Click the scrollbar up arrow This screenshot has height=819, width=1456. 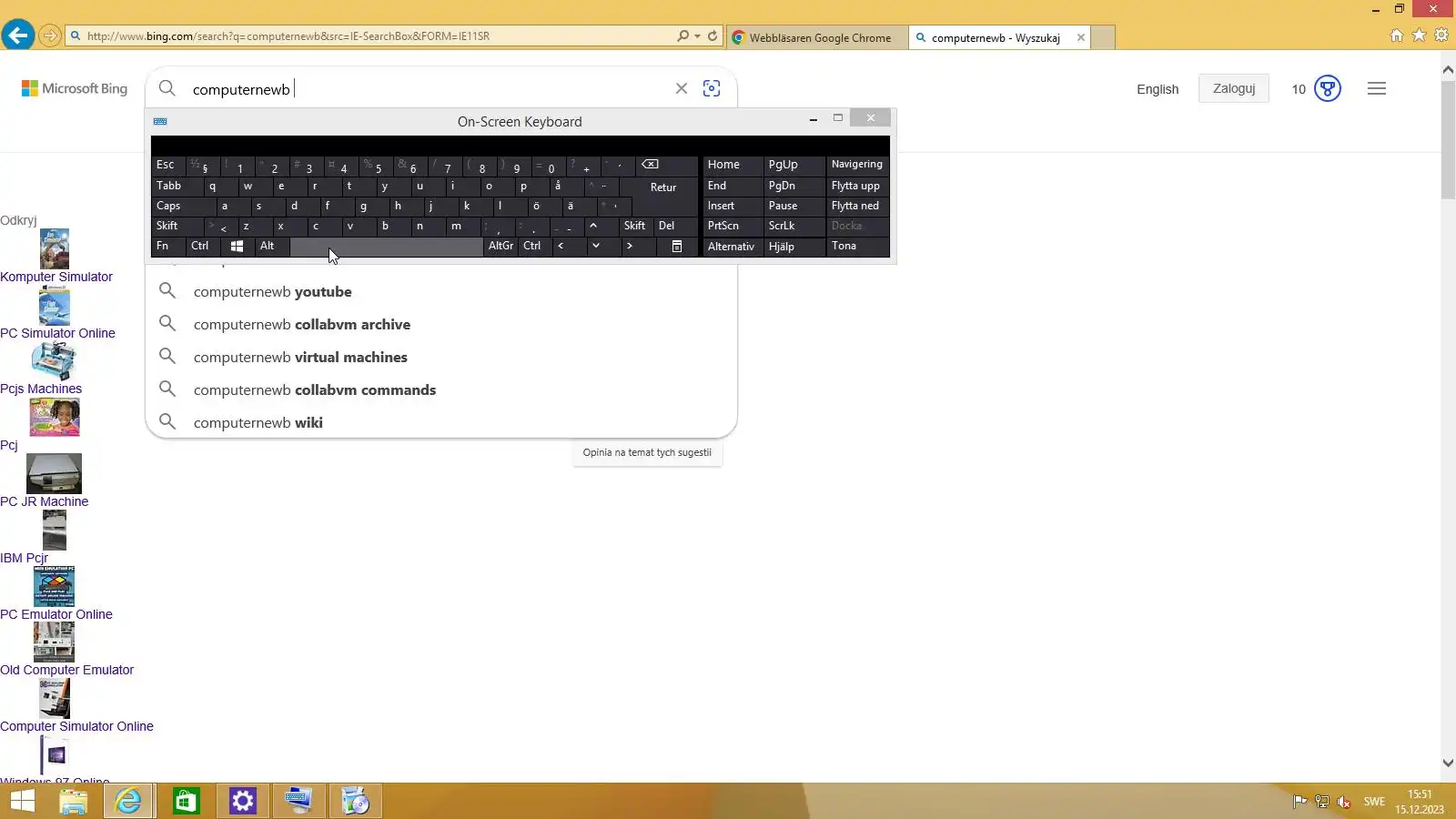[1448, 69]
